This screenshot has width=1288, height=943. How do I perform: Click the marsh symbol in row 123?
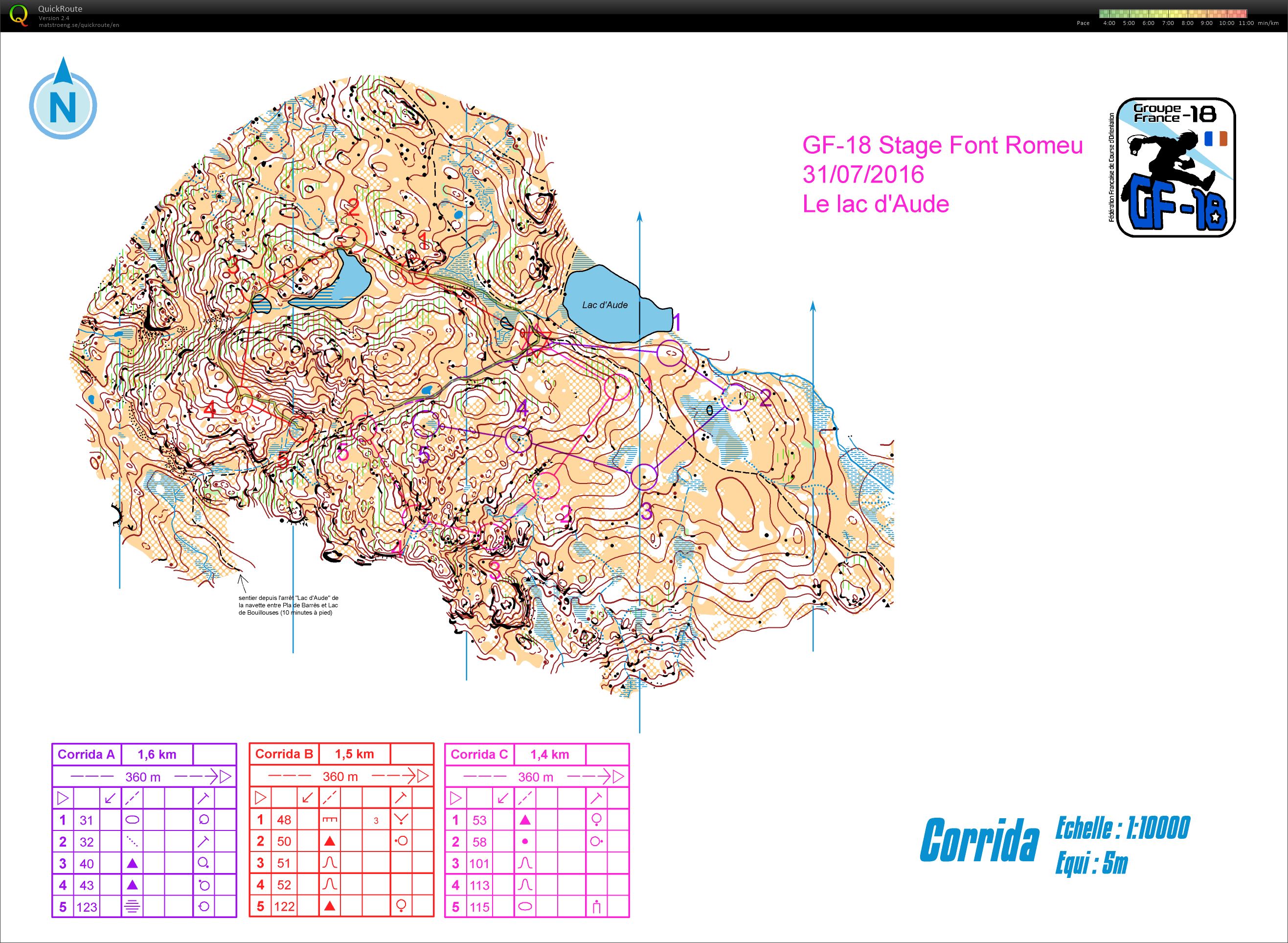click(132, 906)
